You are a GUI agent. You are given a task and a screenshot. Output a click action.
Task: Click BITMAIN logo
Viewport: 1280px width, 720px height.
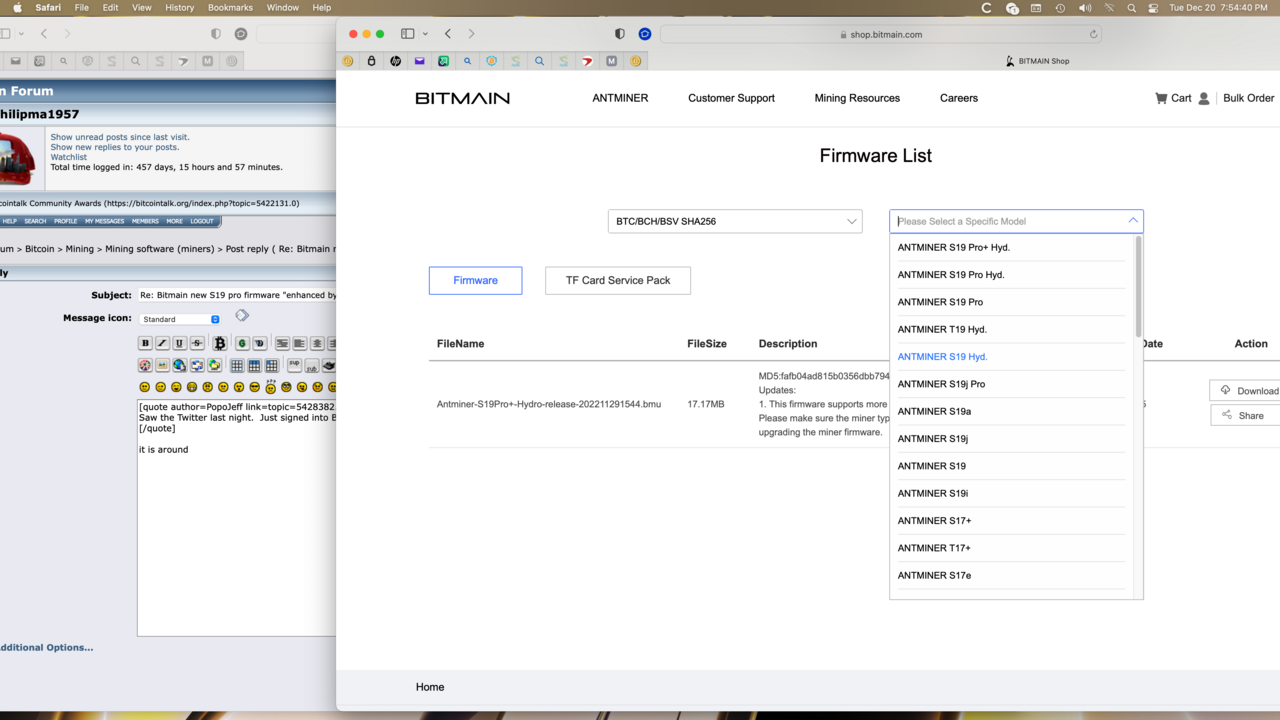click(x=463, y=98)
